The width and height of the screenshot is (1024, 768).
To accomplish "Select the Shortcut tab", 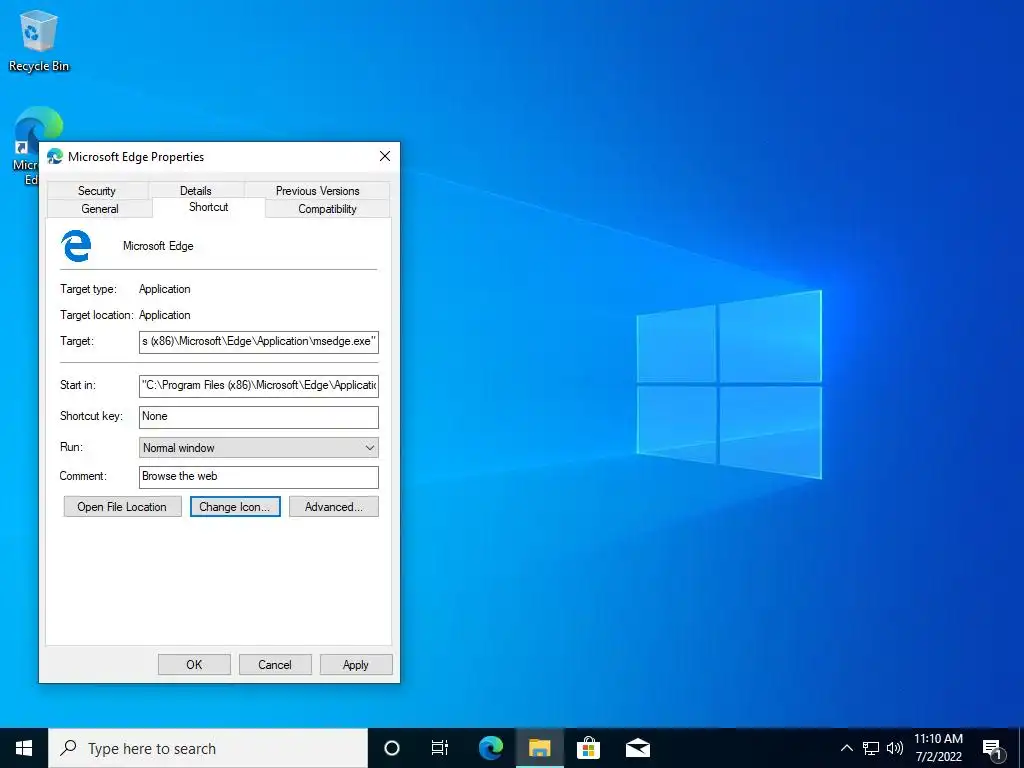I will click(208, 207).
